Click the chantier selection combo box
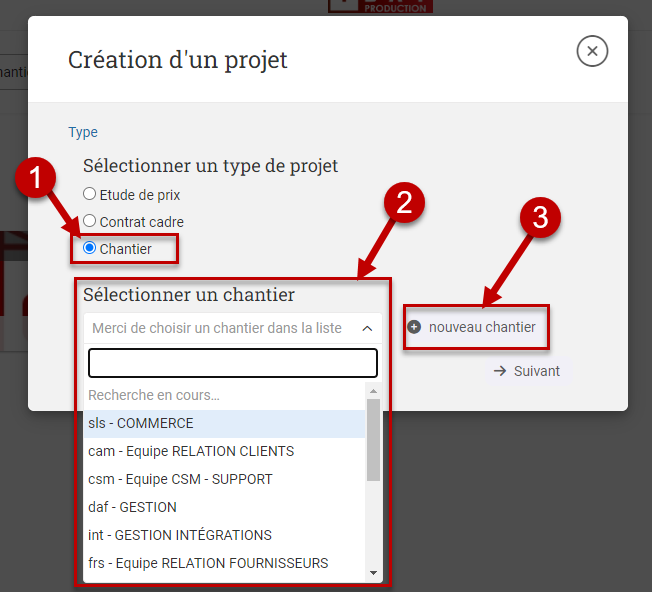The image size is (652, 592). [220, 328]
